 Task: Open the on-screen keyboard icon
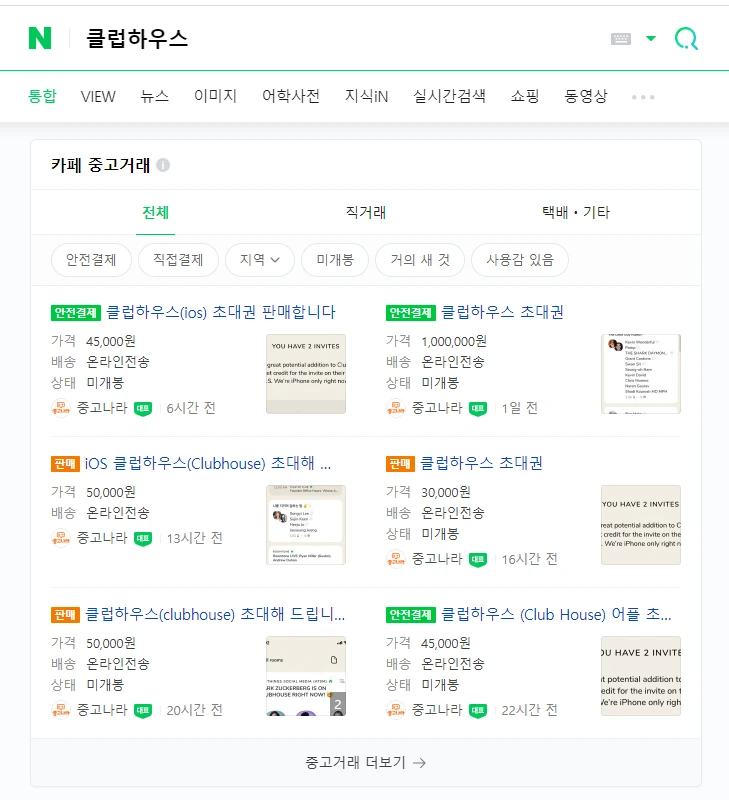pyautogui.click(x=620, y=39)
